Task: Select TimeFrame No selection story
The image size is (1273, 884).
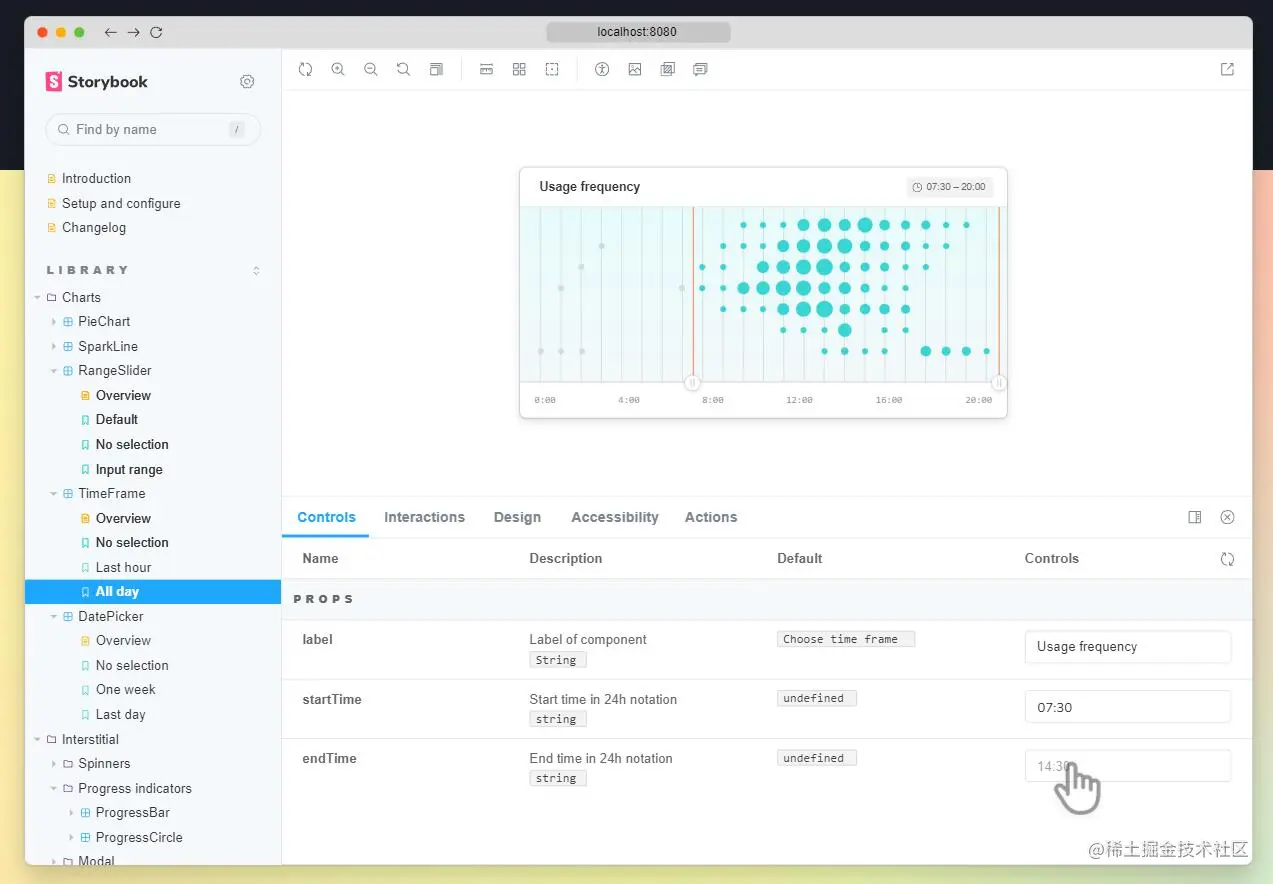Action: click(x=132, y=542)
